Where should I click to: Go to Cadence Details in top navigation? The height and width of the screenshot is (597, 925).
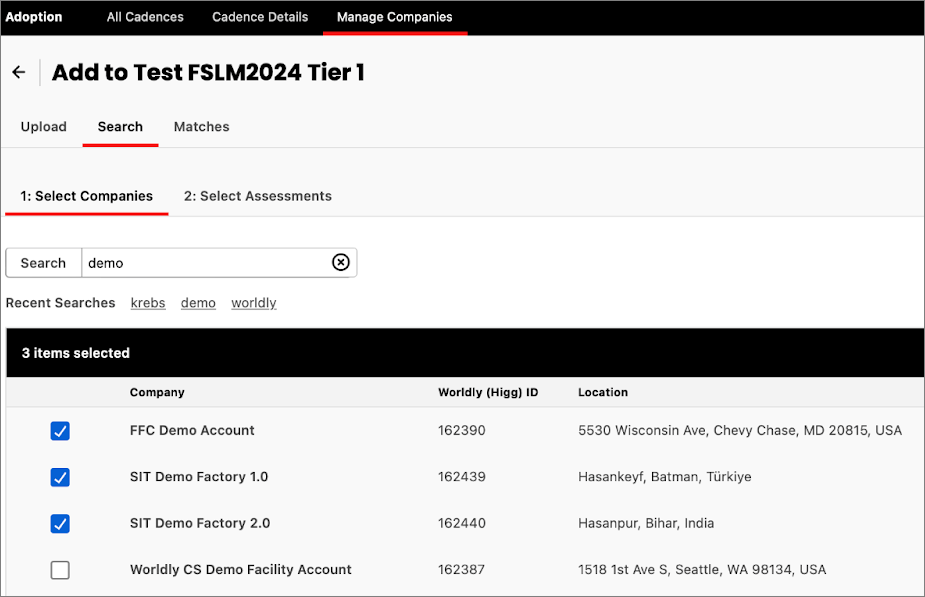(260, 17)
